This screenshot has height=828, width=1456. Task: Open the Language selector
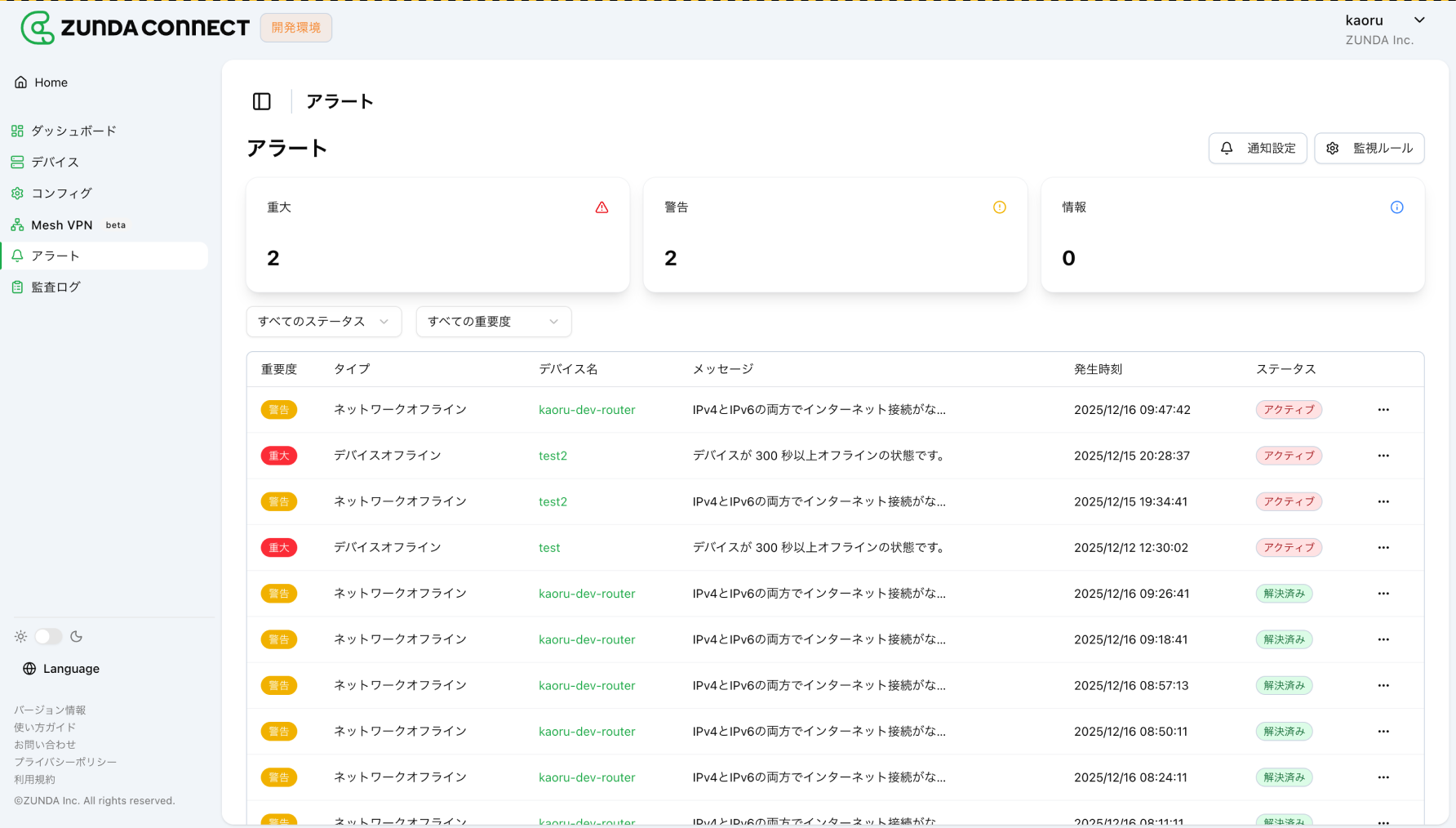click(x=71, y=669)
